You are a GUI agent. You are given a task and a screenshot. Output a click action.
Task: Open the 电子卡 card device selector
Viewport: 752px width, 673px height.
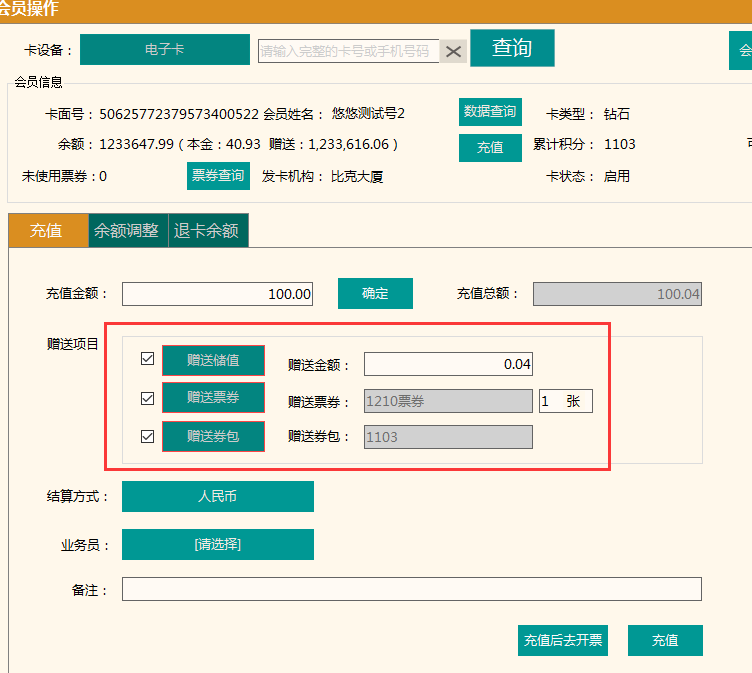165,49
